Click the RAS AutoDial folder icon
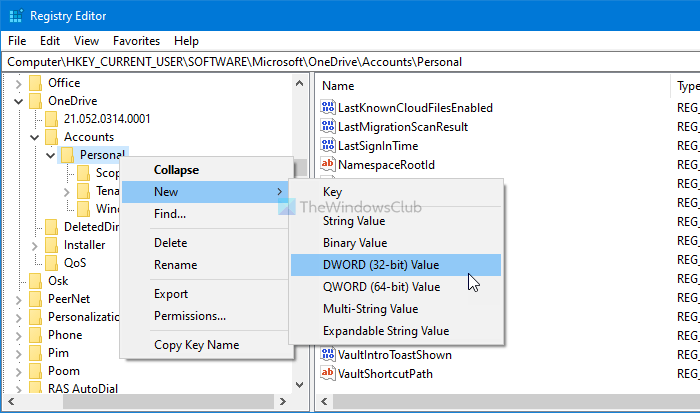700x413 pixels. click(x=36, y=388)
